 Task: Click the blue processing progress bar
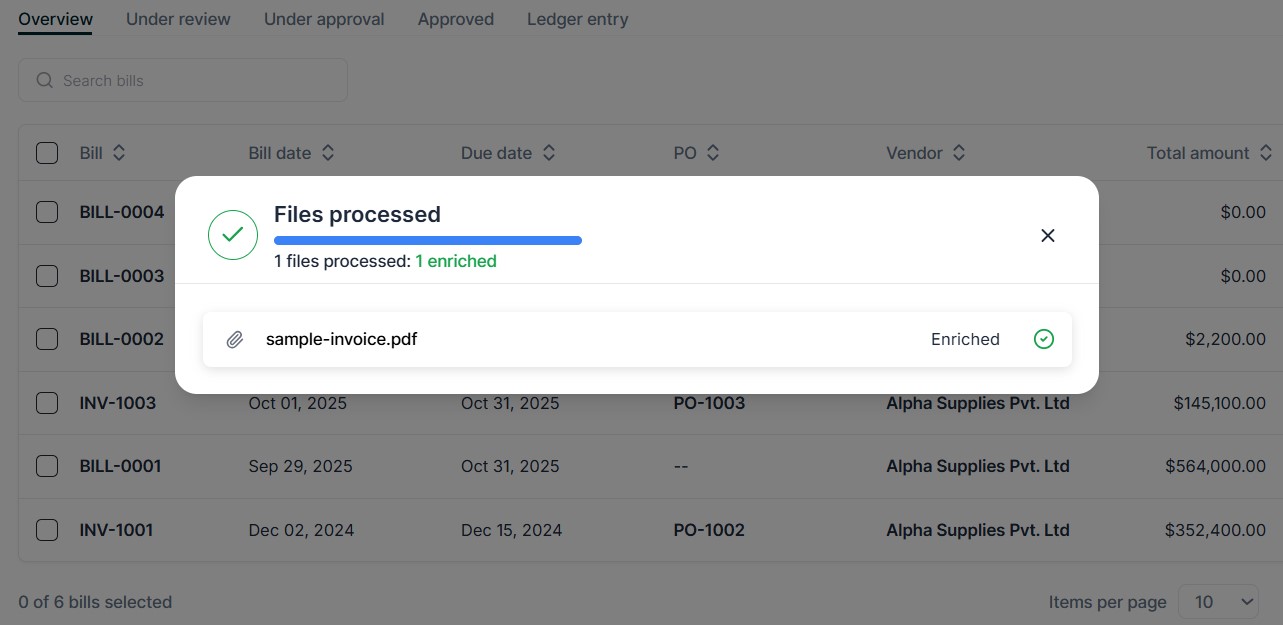pos(428,240)
